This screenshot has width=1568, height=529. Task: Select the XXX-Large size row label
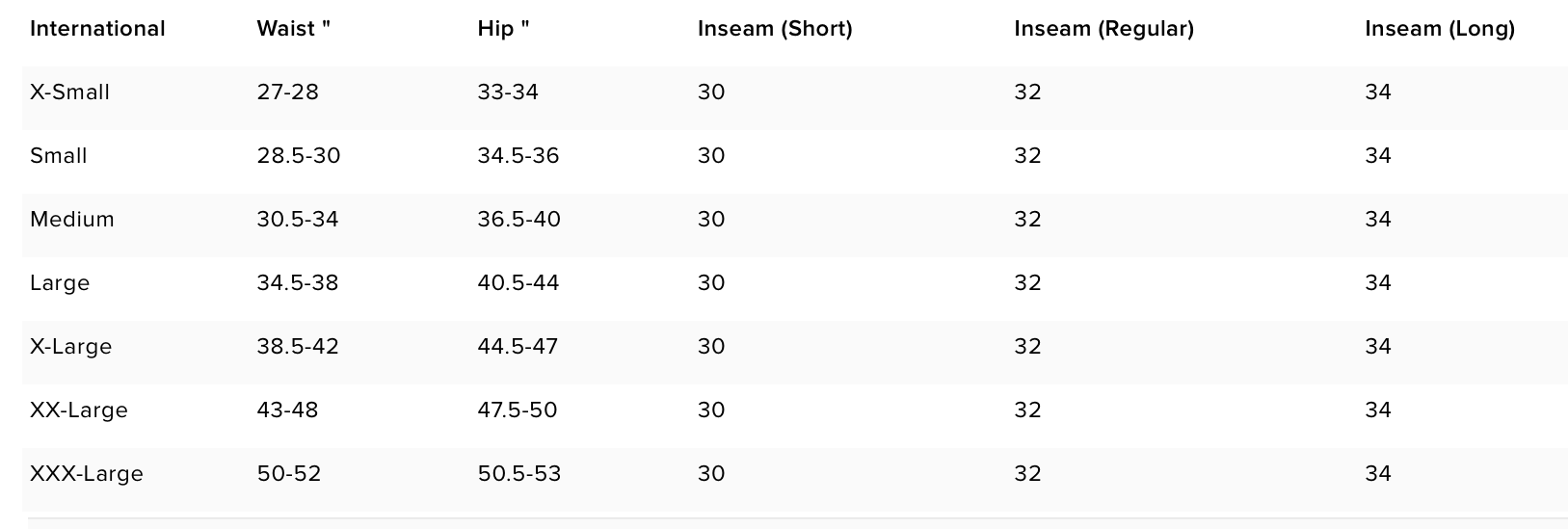coord(87,474)
